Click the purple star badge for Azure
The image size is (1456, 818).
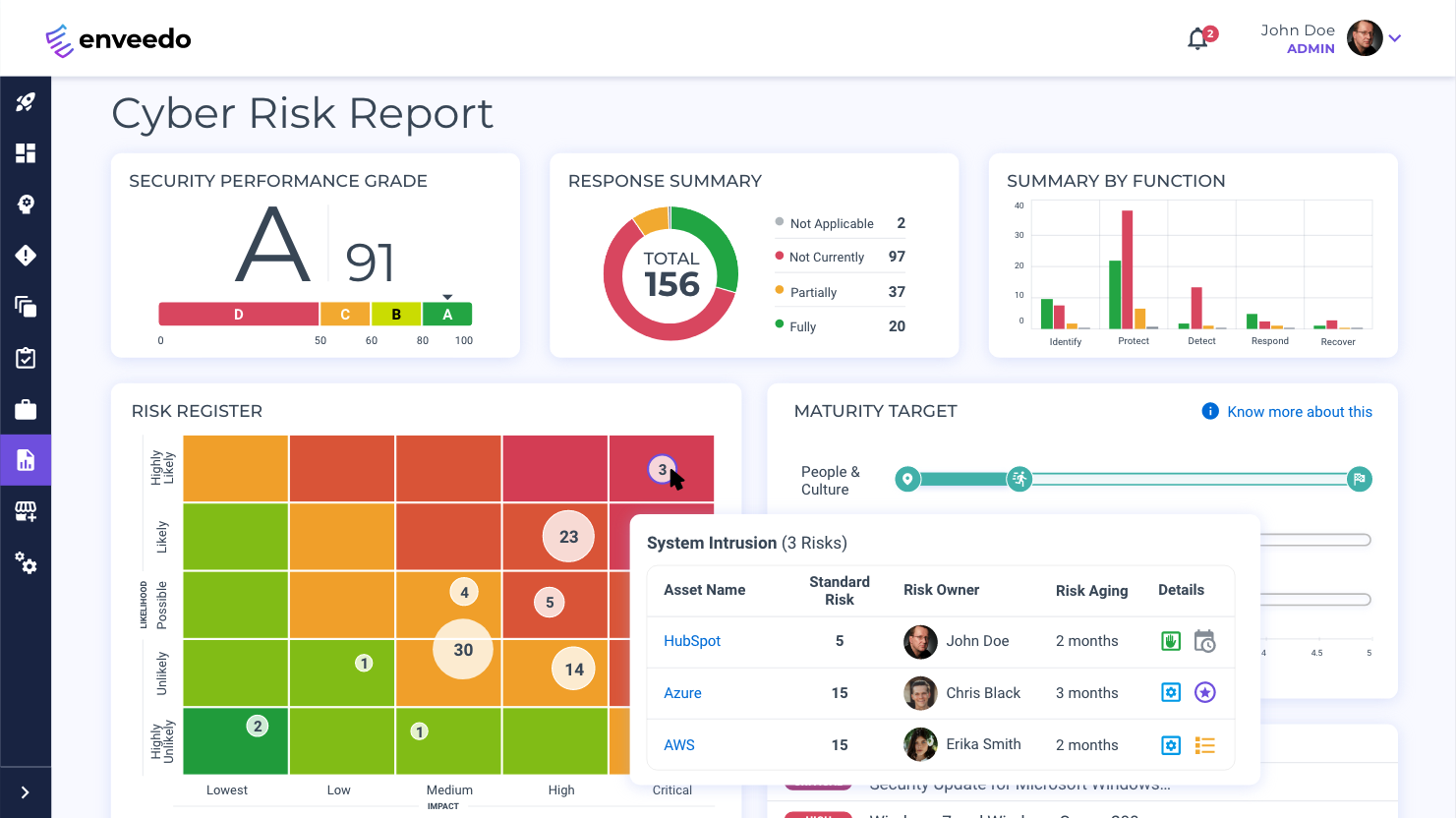(1204, 692)
